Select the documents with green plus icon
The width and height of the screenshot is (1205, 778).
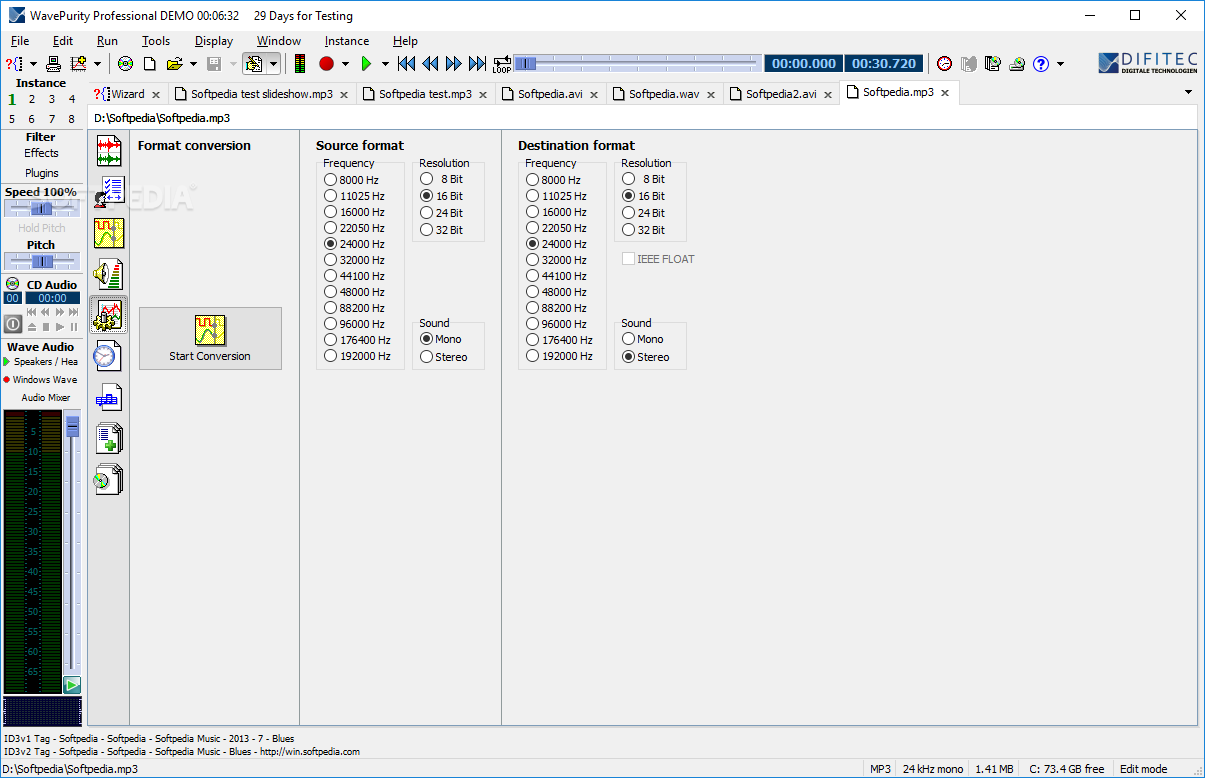(x=109, y=438)
